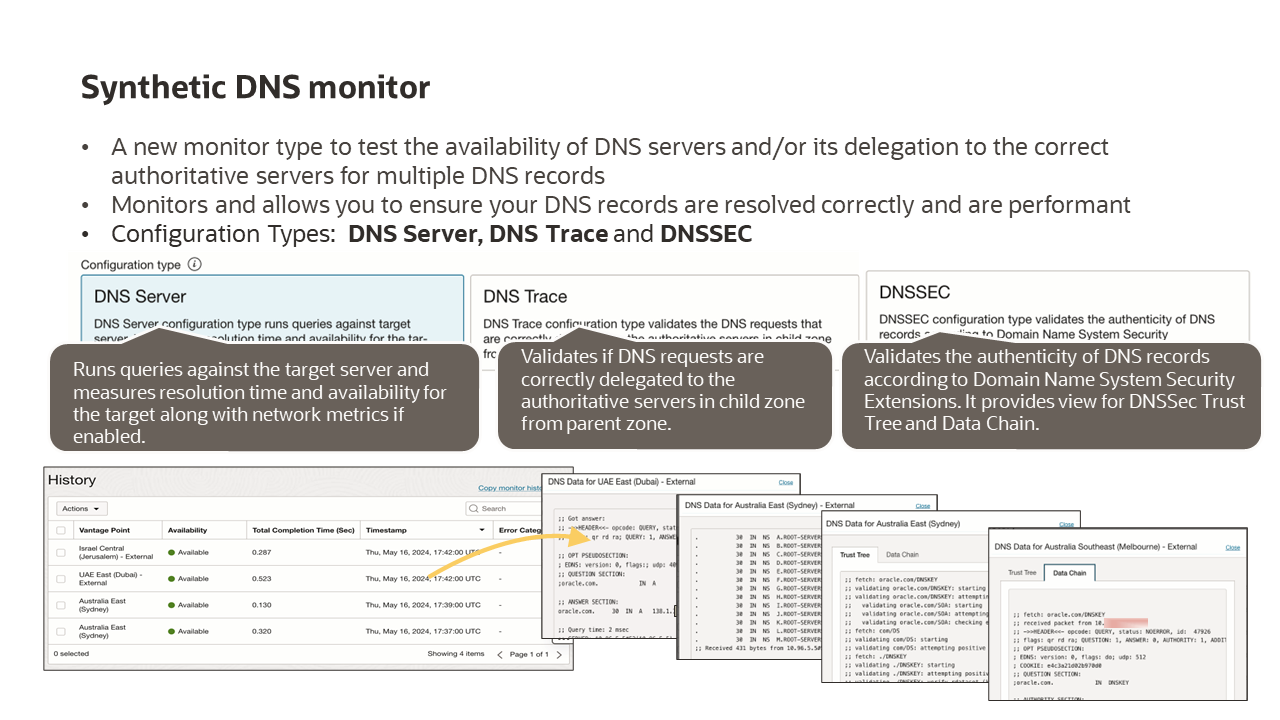This screenshot has width=1280, height=720.
Task: Click the green status dot for UAE East
Action: point(171,578)
